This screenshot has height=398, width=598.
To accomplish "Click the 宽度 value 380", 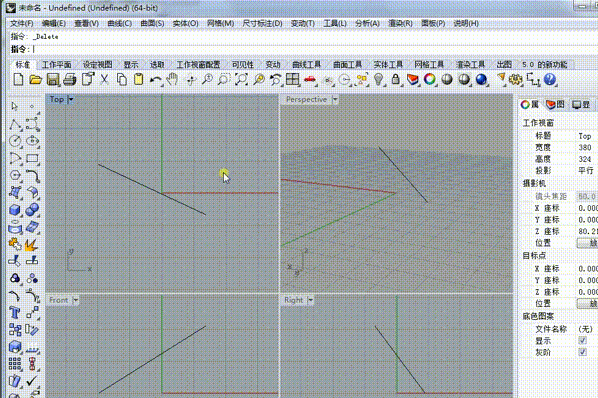I will [584, 148].
